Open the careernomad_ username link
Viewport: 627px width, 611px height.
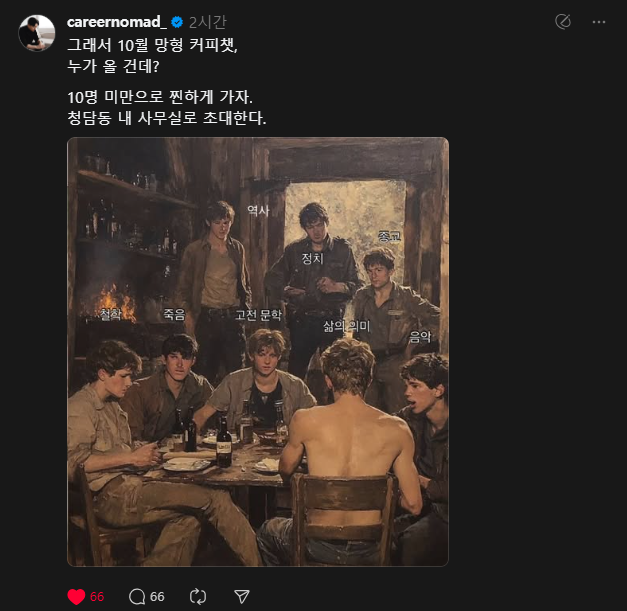[x=117, y=22]
